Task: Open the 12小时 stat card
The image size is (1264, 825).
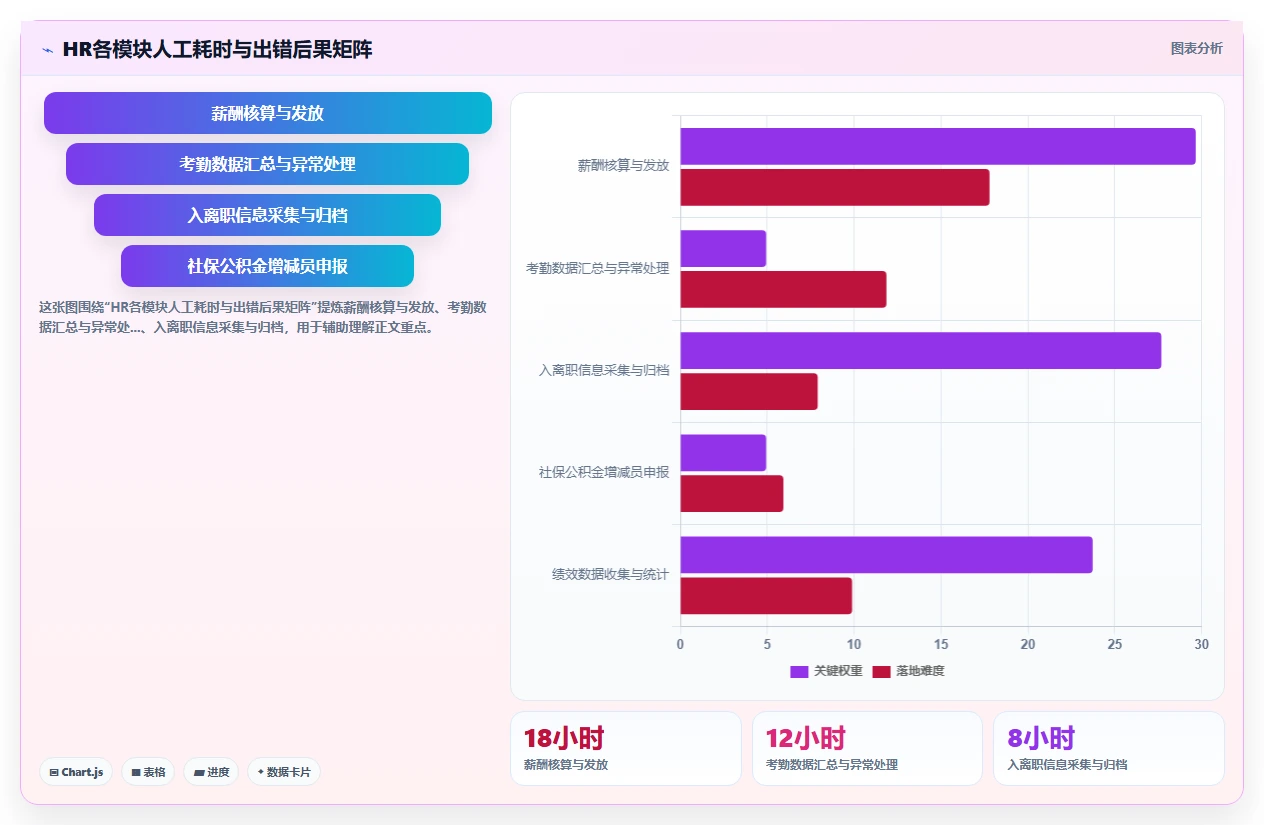Action: point(867,748)
